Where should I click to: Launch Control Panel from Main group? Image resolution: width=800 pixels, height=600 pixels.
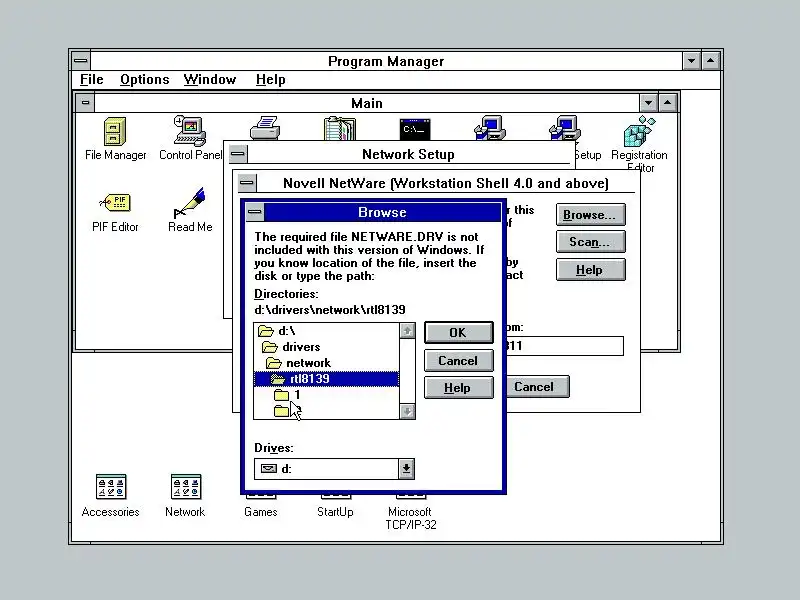click(190, 131)
